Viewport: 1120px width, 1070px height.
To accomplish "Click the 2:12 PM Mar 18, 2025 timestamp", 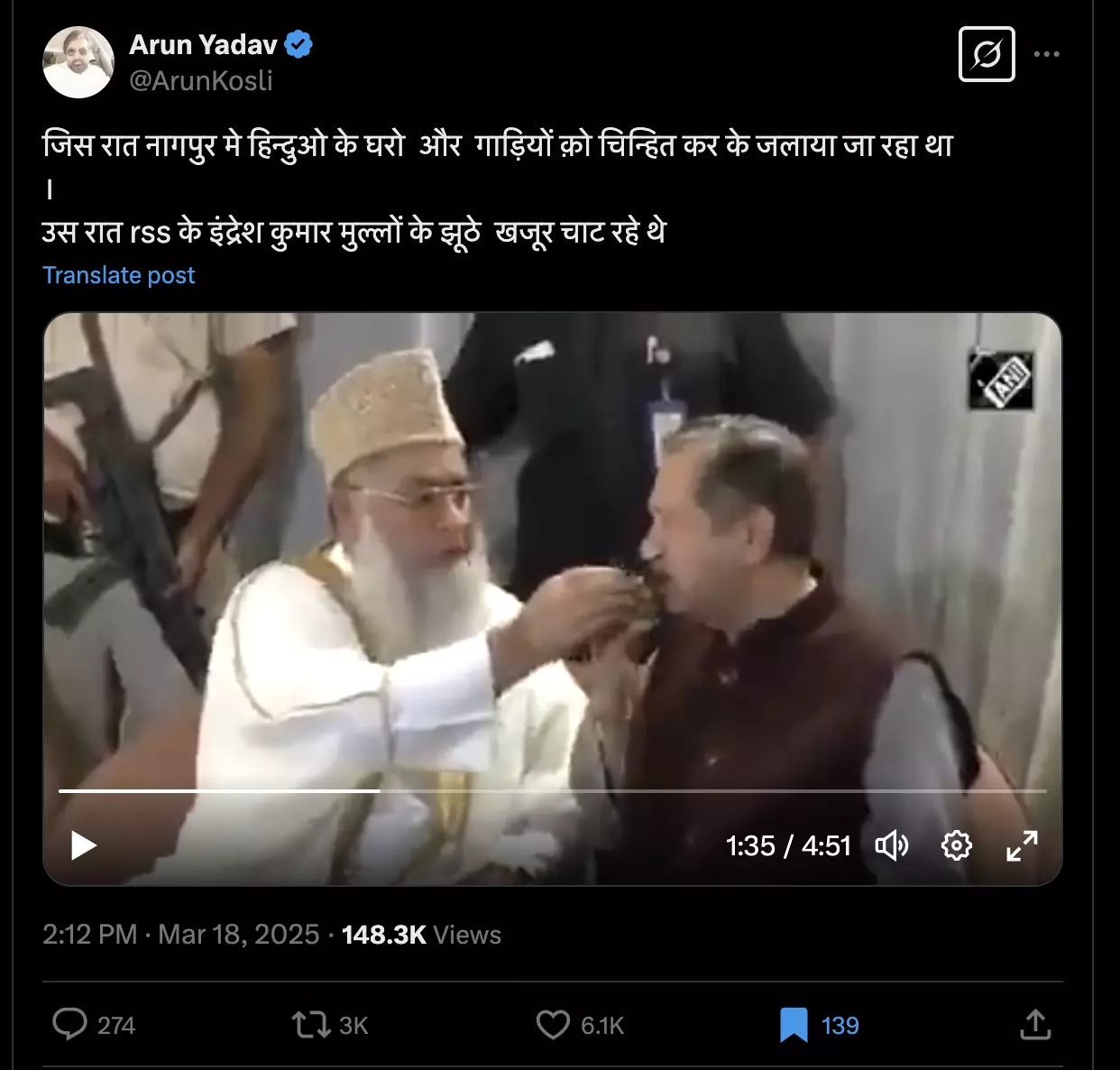I will pyautogui.click(x=180, y=934).
